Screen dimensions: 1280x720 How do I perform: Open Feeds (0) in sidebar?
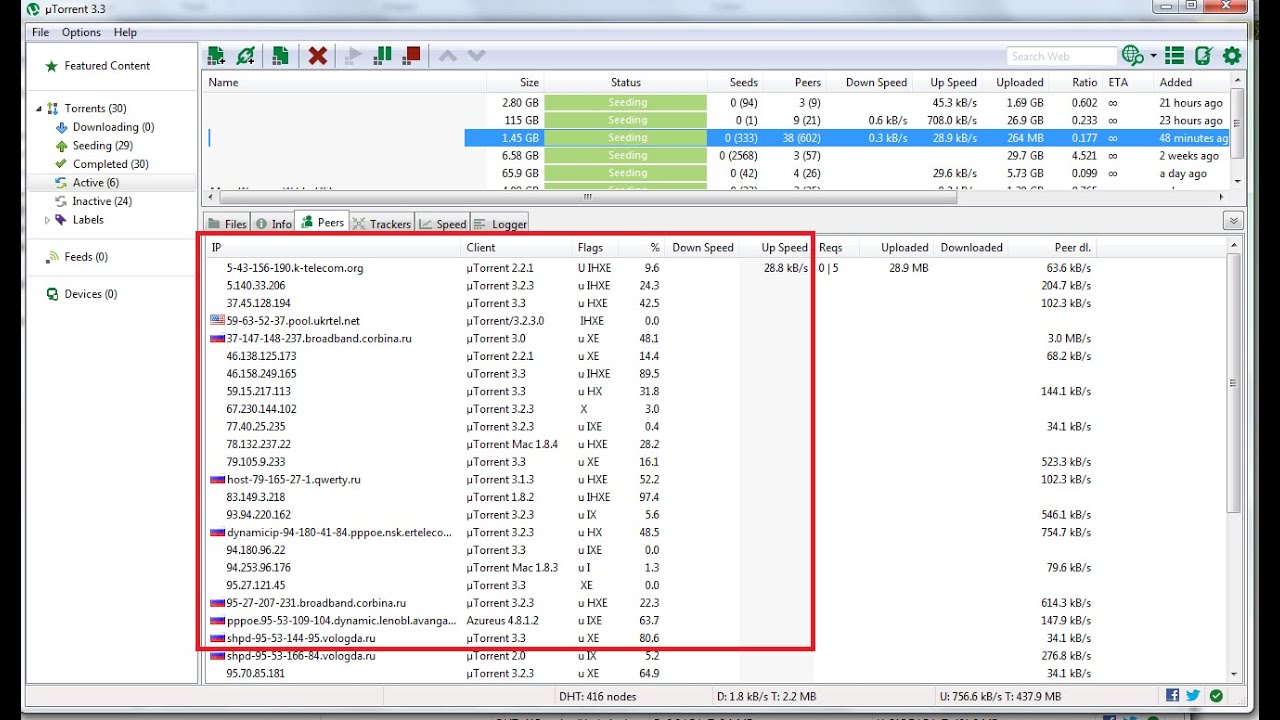click(85, 257)
